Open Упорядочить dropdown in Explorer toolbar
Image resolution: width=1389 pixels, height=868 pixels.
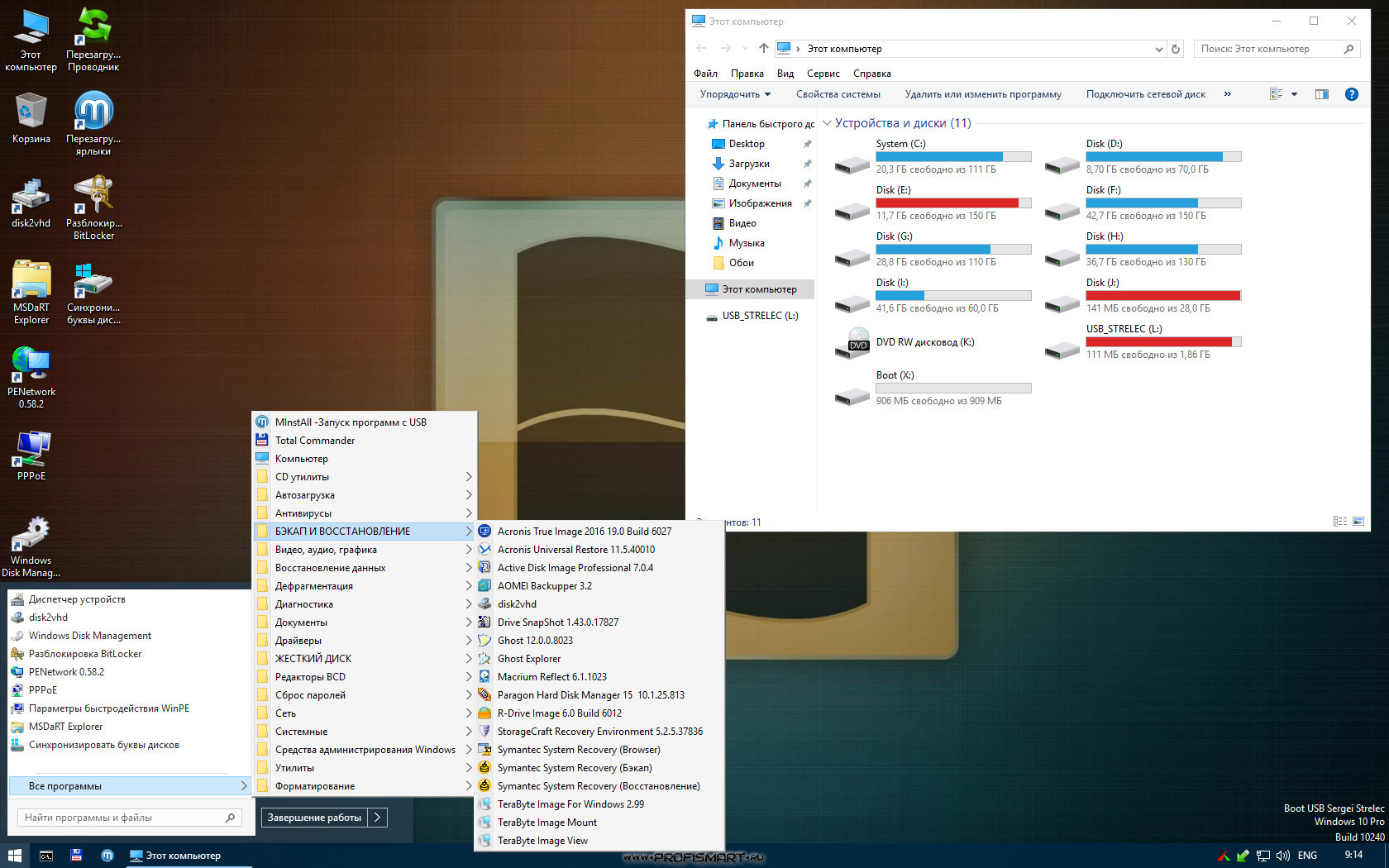pyautogui.click(x=735, y=94)
